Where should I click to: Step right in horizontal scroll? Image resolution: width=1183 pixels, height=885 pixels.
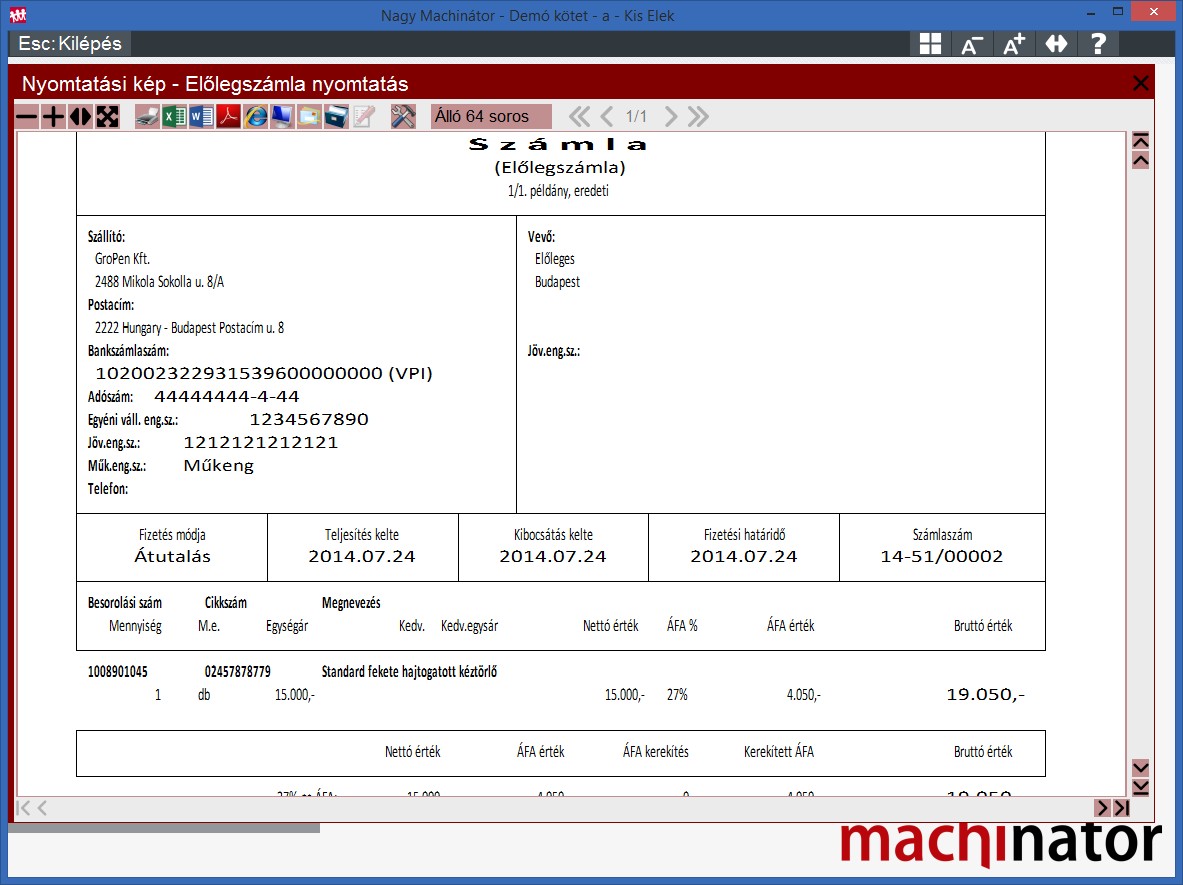1102,808
